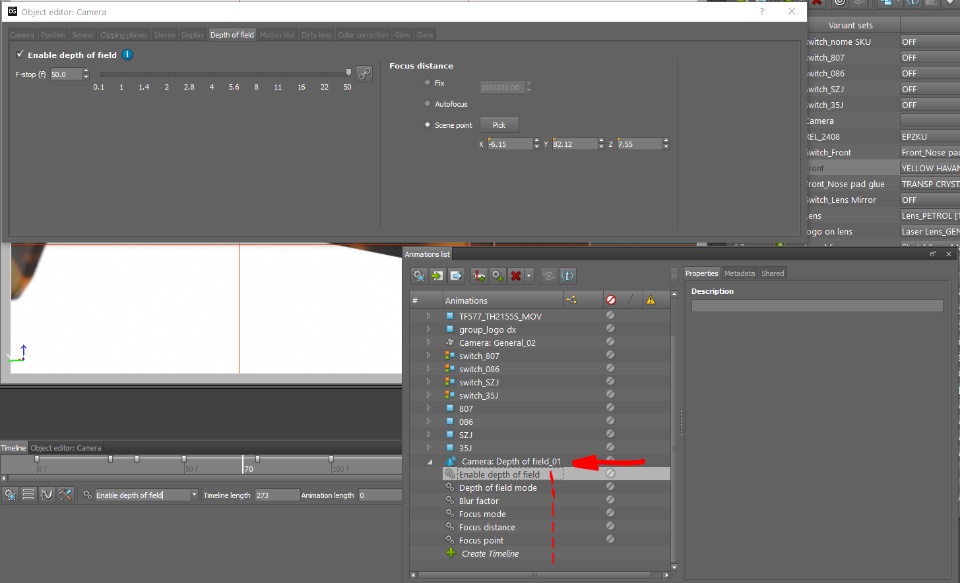The height and width of the screenshot is (583, 960).
Task: Select the Fix focus distance option
Action: 428,83
